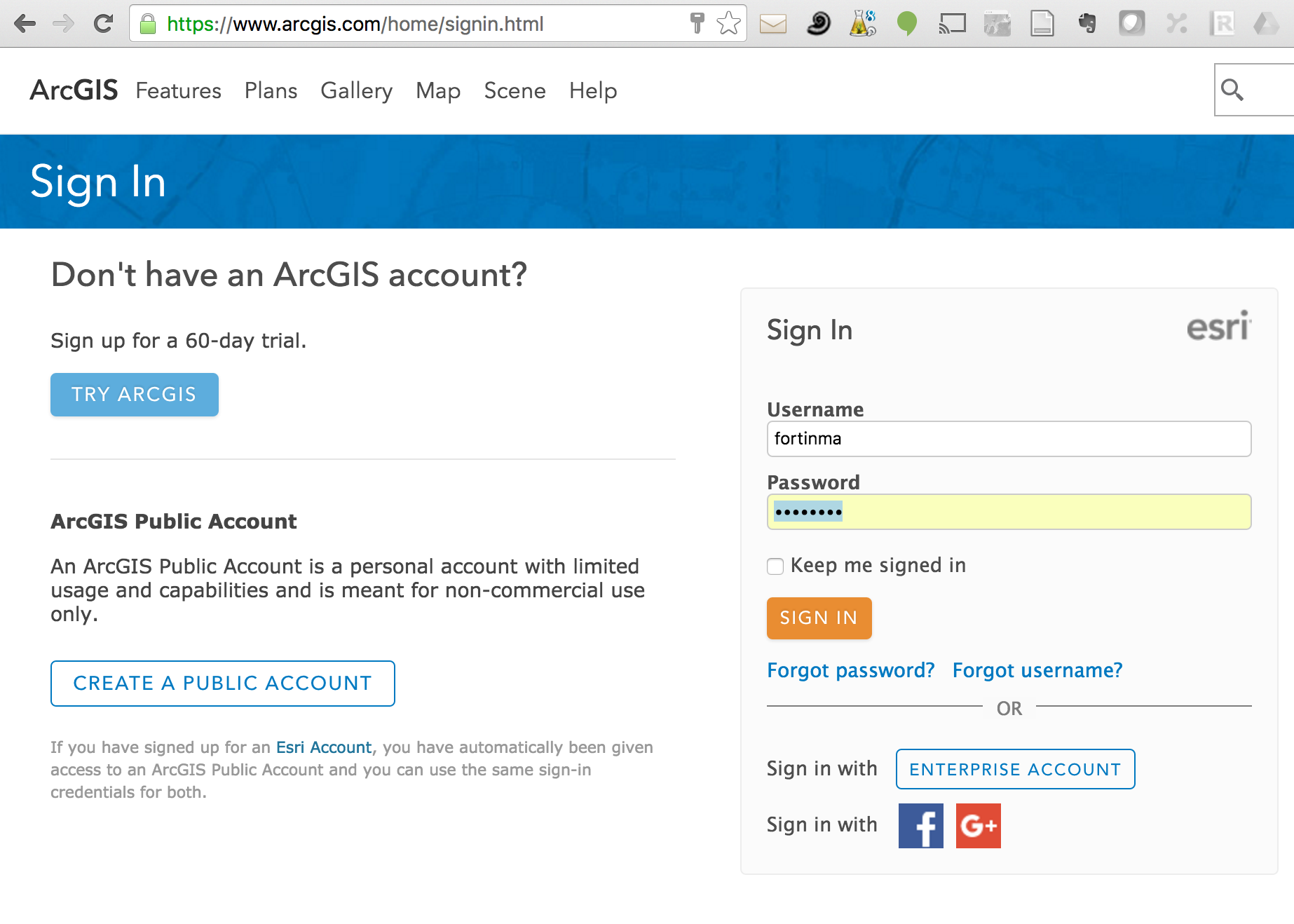Focus the Username input field

[x=1009, y=439]
